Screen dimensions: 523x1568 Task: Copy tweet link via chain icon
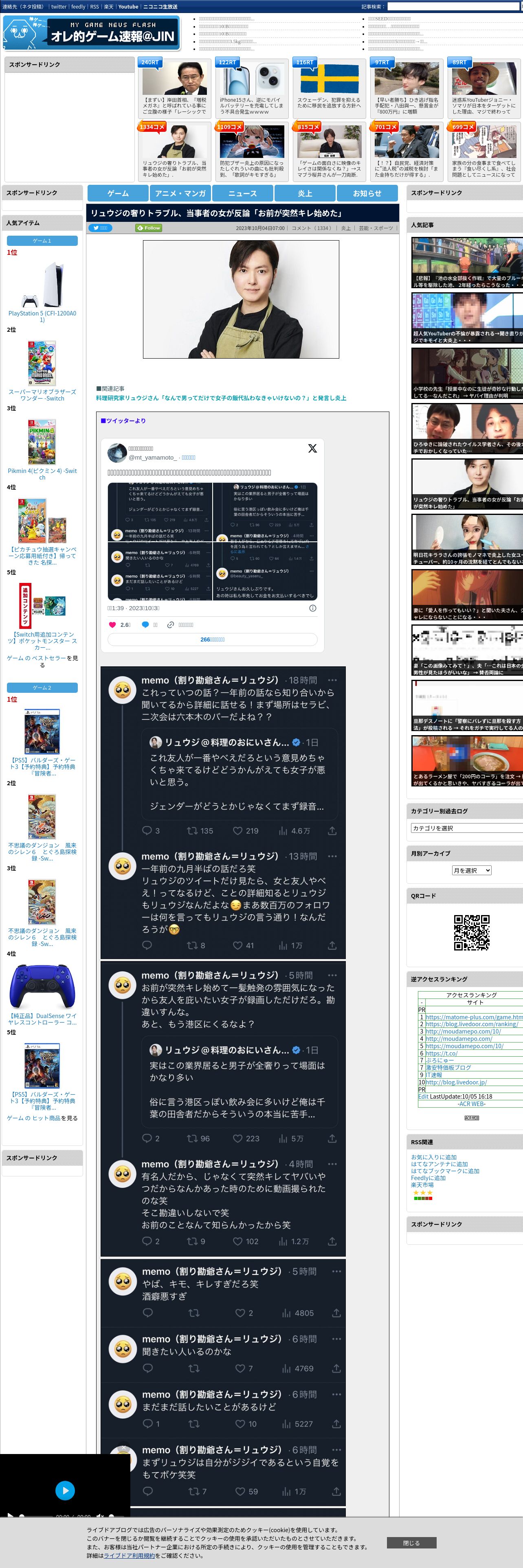pyautogui.click(x=171, y=624)
